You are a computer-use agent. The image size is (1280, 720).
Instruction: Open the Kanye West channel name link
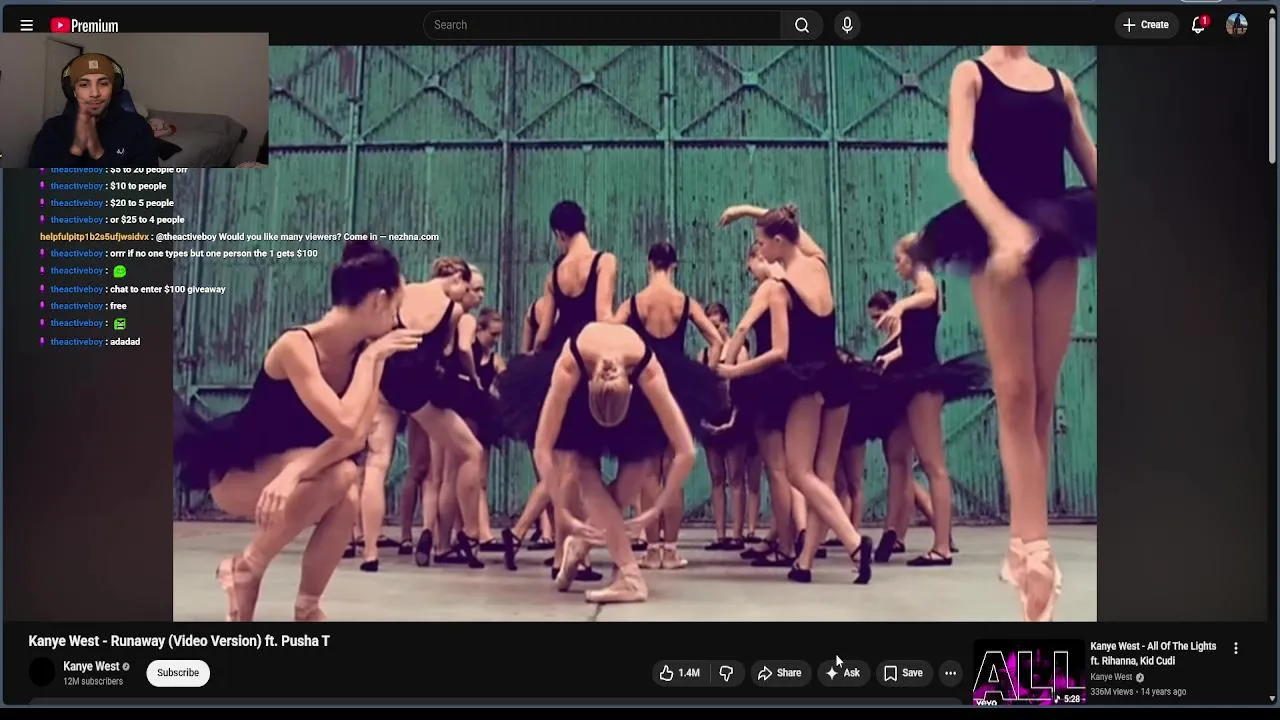pos(91,666)
